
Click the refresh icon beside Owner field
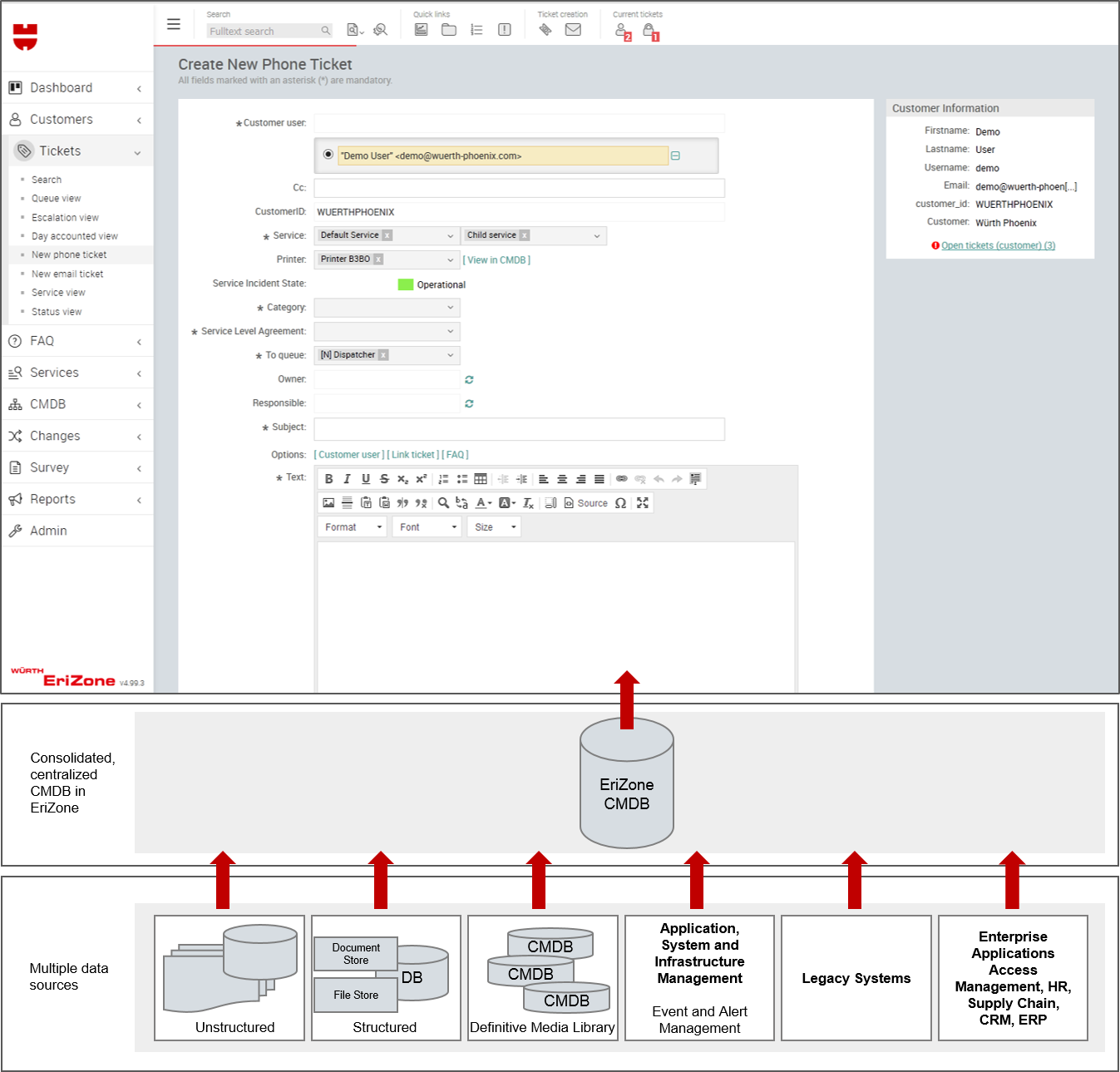click(469, 380)
